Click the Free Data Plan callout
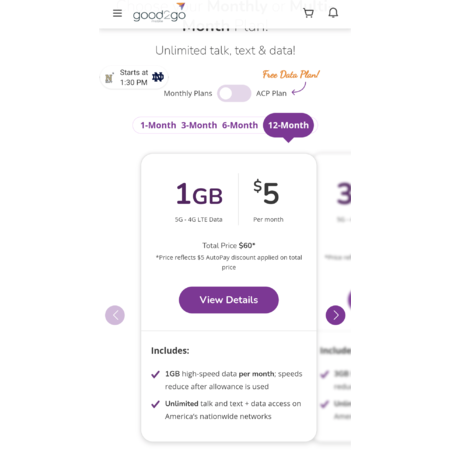The image size is (450, 450). point(291,74)
